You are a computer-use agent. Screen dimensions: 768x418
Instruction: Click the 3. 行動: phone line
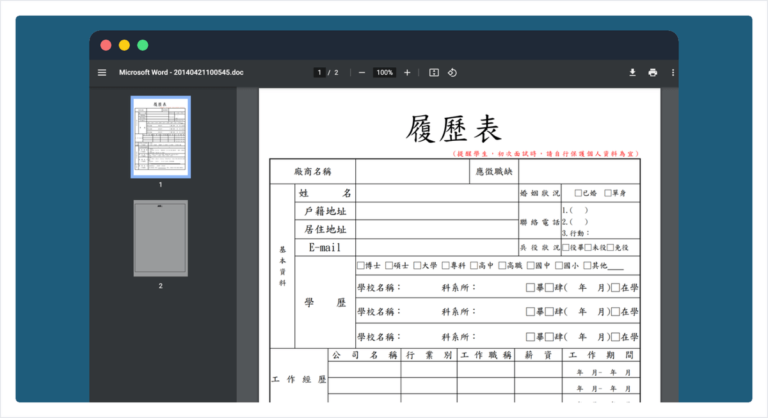(576, 233)
